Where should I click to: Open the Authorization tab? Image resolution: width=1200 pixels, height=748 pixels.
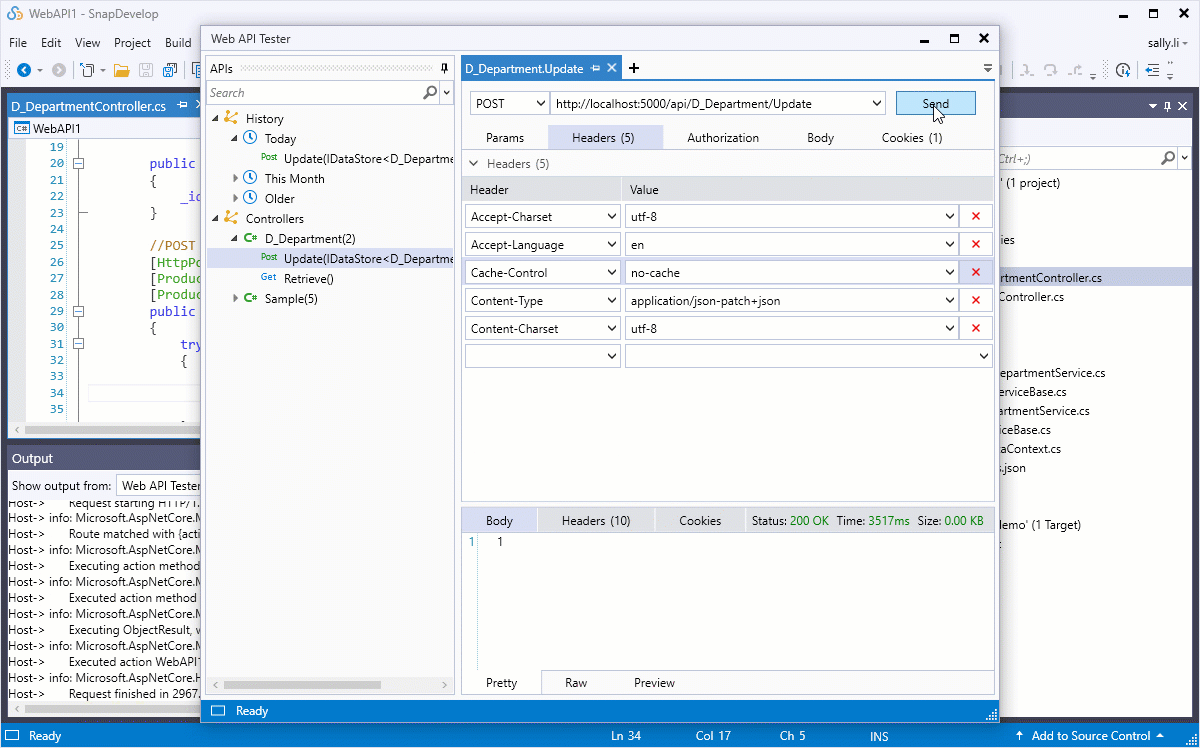tap(722, 138)
